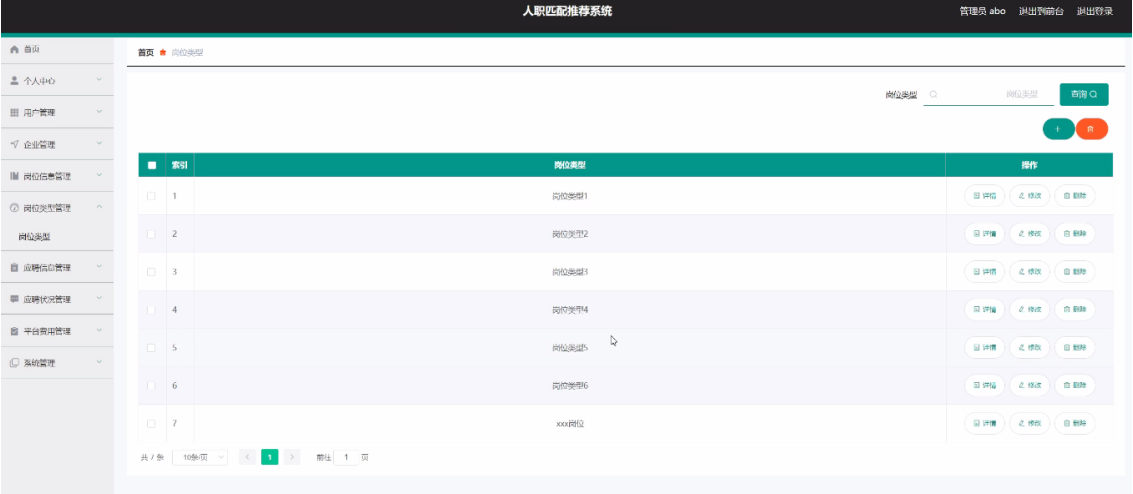
Task: Click the xxx岗位 table cell
Action: 569,424
